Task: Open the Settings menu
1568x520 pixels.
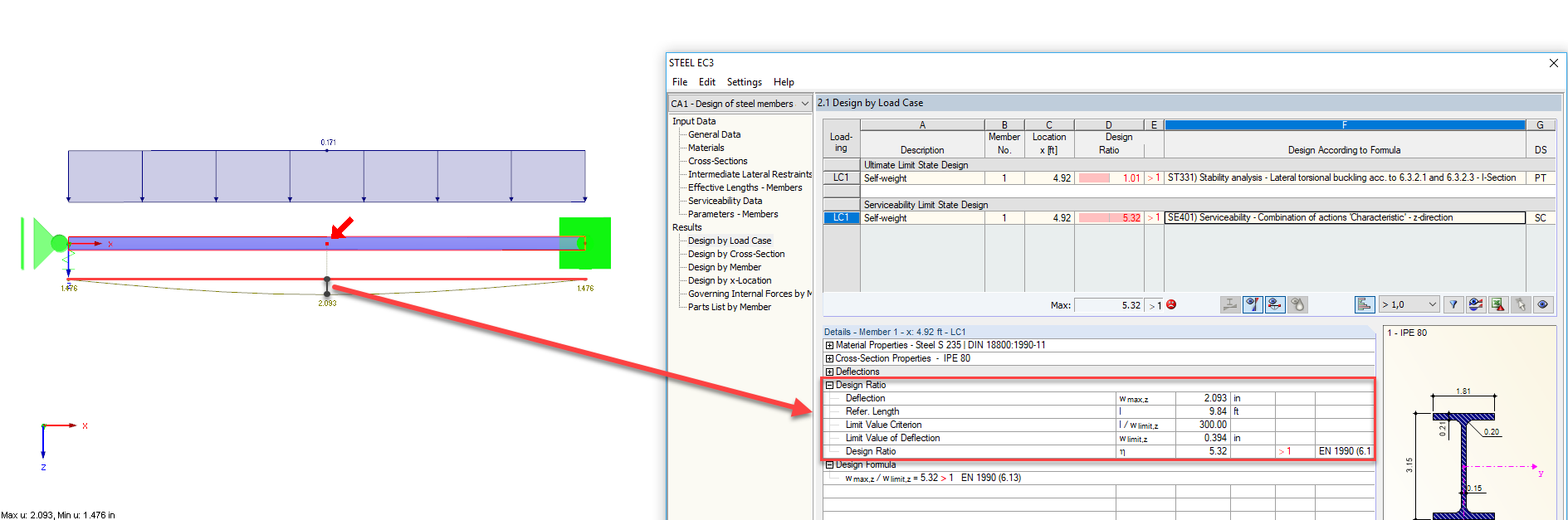Action: (745, 82)
